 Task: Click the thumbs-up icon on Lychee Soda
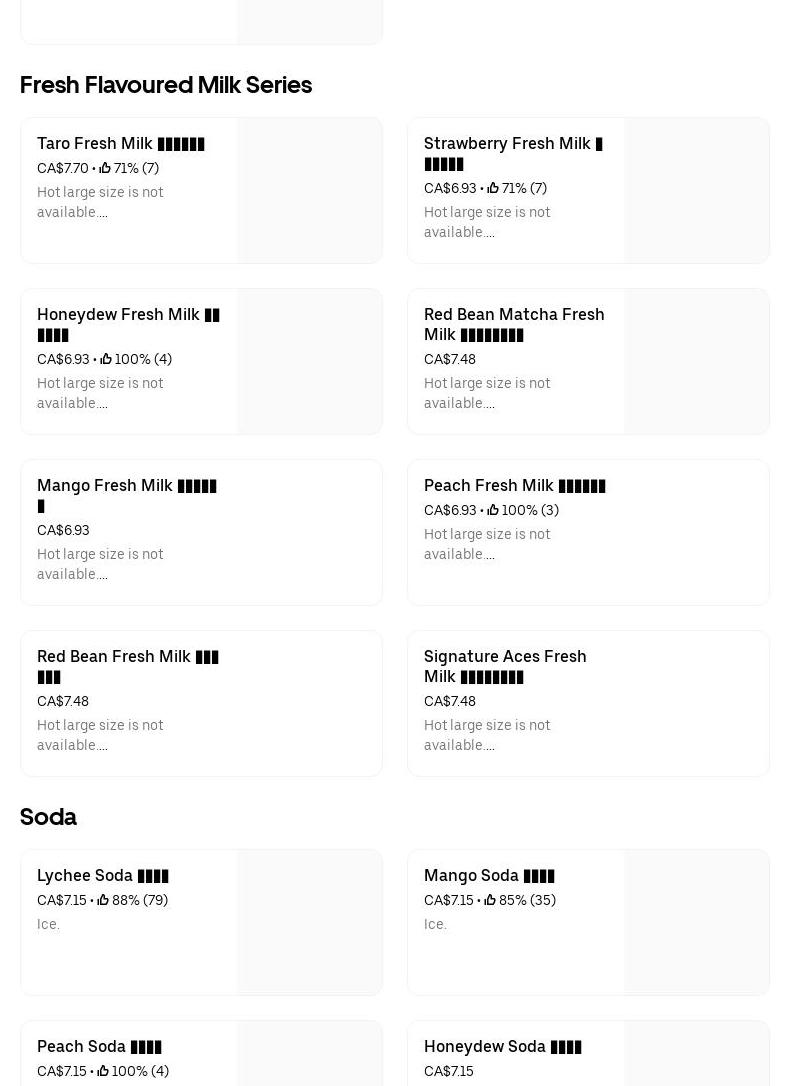coord(103,900)
